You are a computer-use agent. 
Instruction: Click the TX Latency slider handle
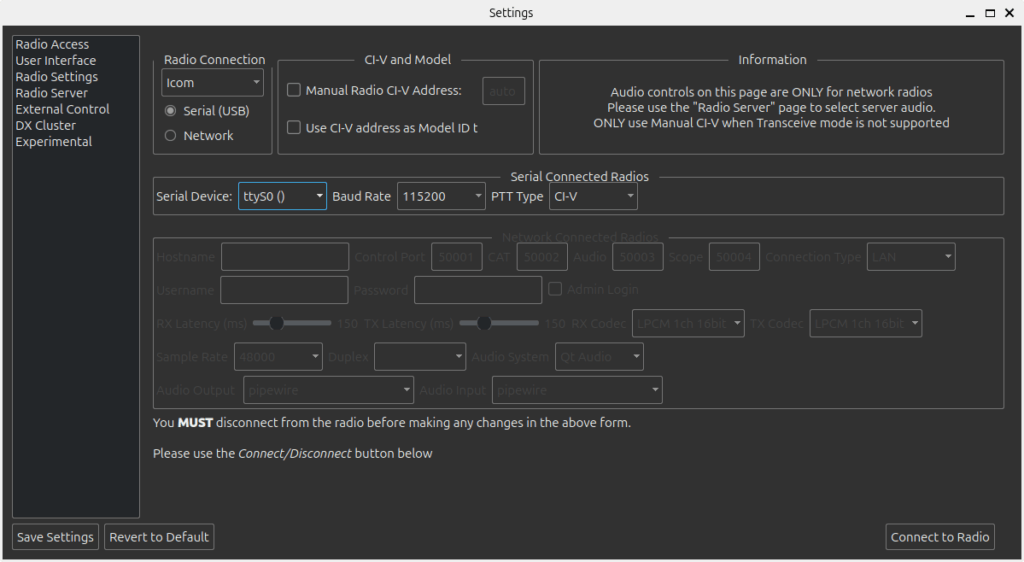coord(483,323)
